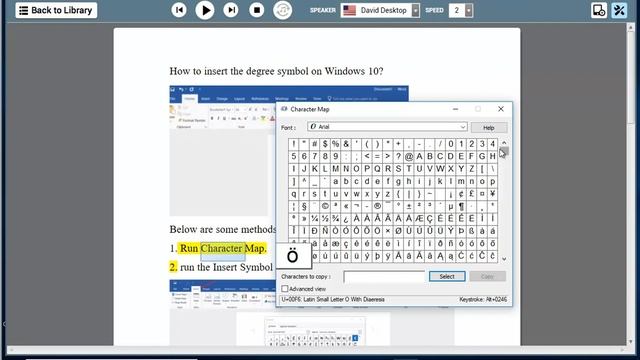Click the convert to audio music-note icon

tap(282, 10)
